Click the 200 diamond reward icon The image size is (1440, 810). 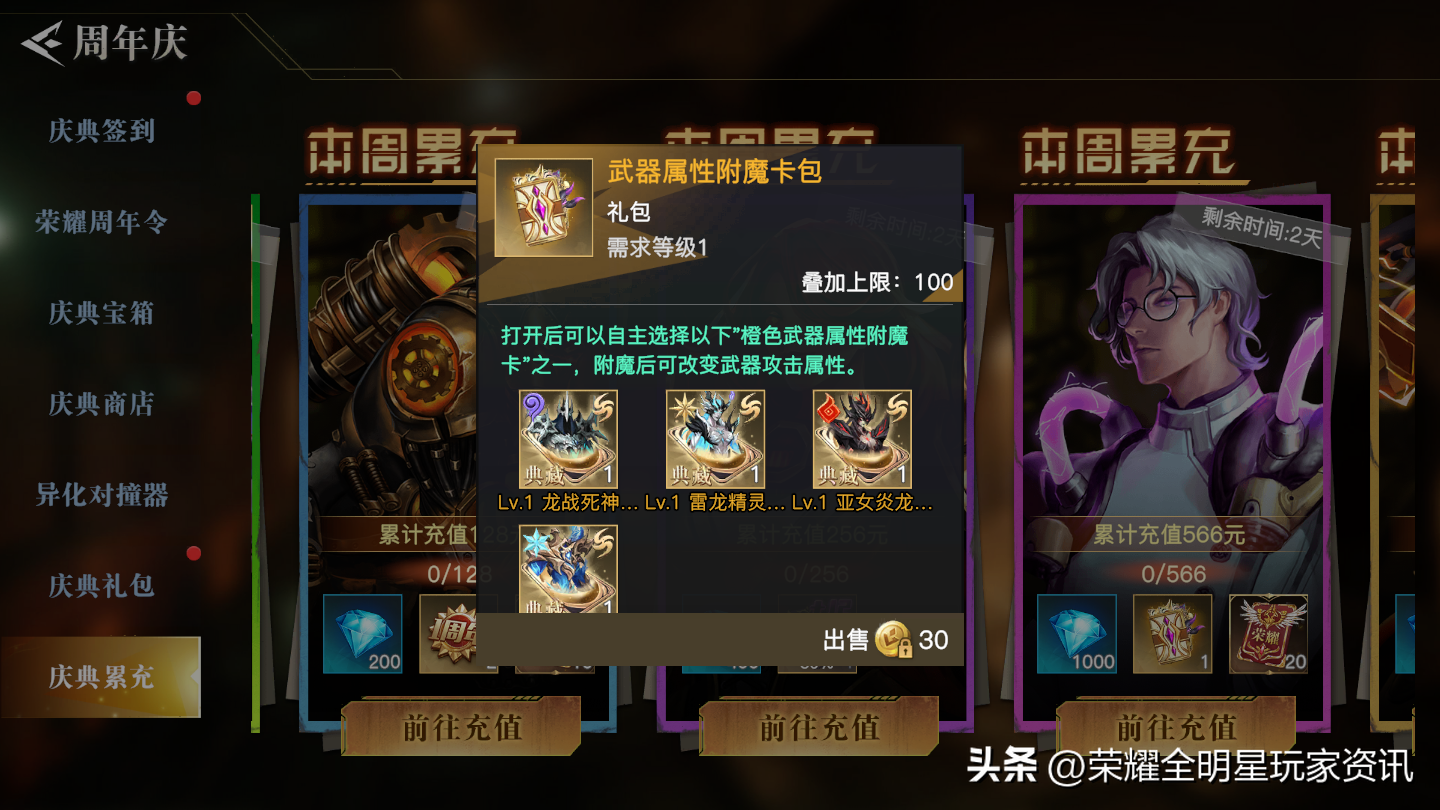pyautogui.click(x=363, y=634)
